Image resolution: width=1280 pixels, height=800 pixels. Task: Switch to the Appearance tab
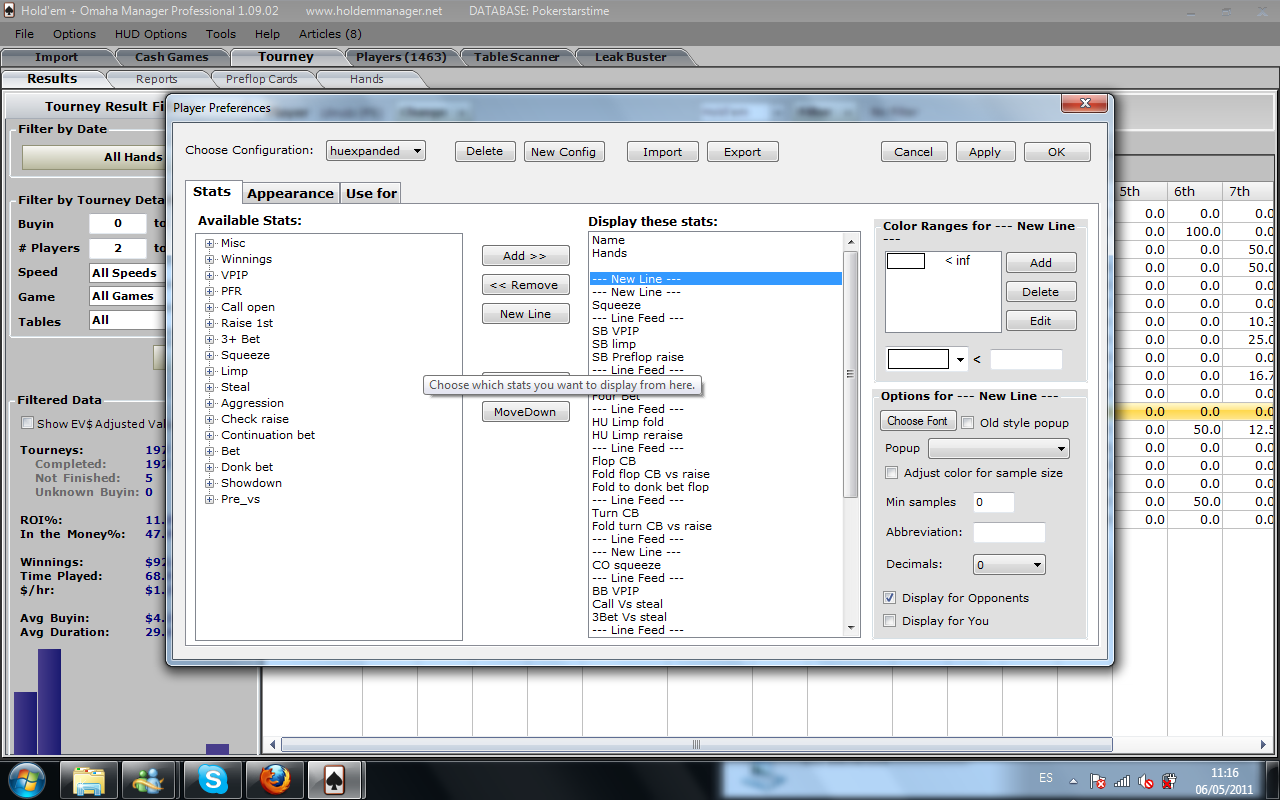click(290, 193)
